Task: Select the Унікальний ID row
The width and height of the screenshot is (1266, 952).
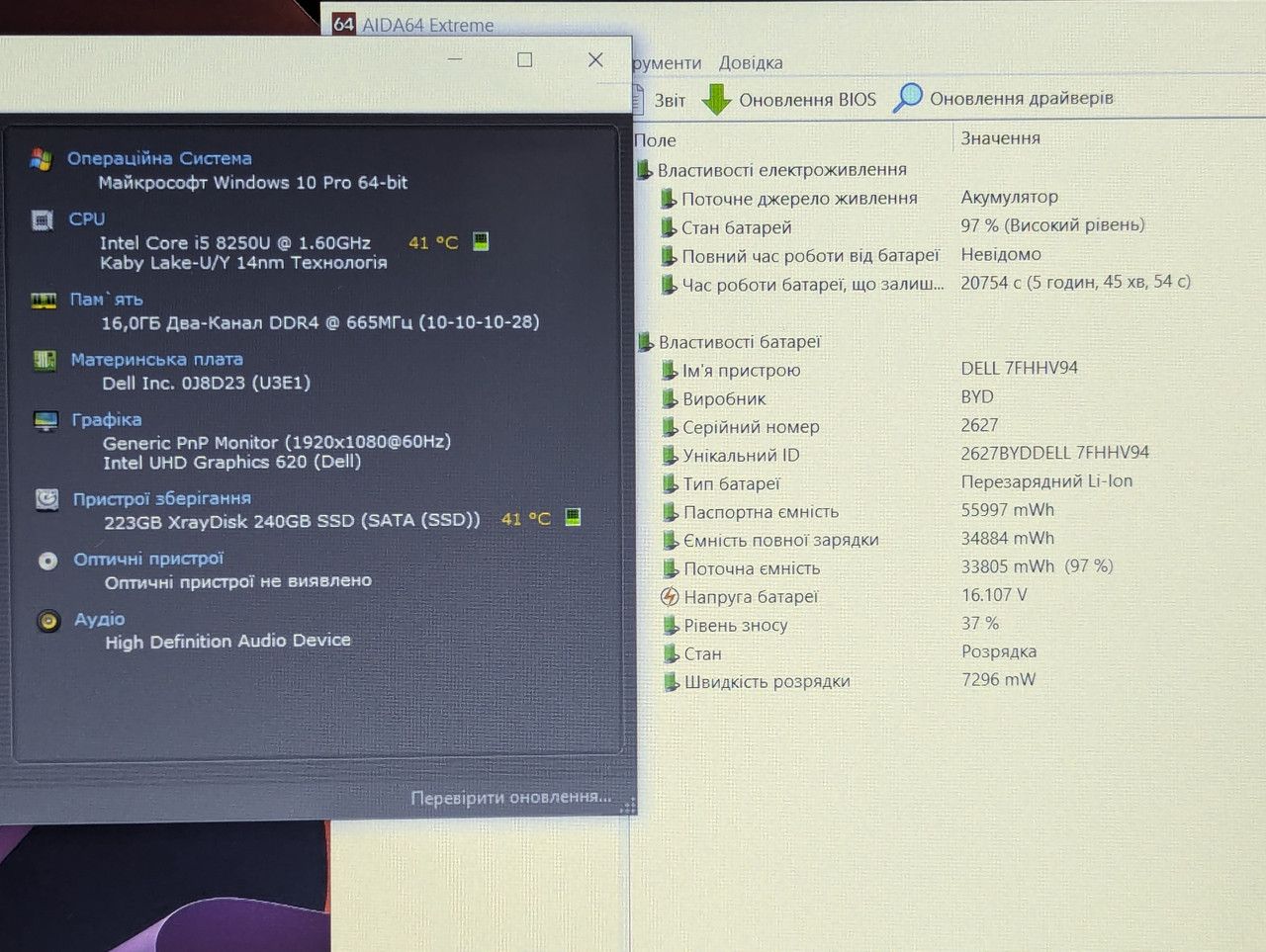Action: pyautogui.click(x=907, y=455)
